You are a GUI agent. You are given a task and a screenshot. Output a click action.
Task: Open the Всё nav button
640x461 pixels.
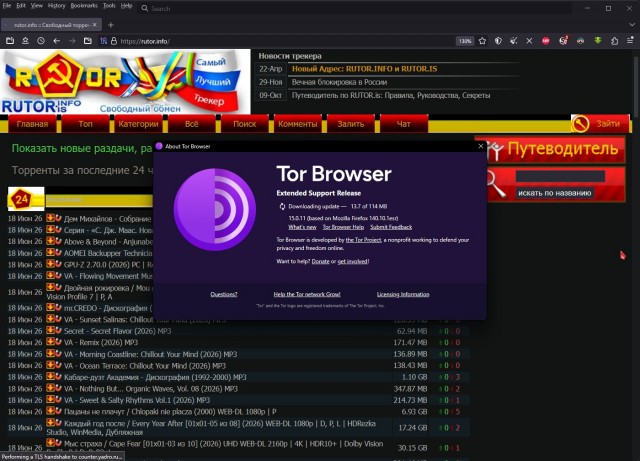click(191, 124)
